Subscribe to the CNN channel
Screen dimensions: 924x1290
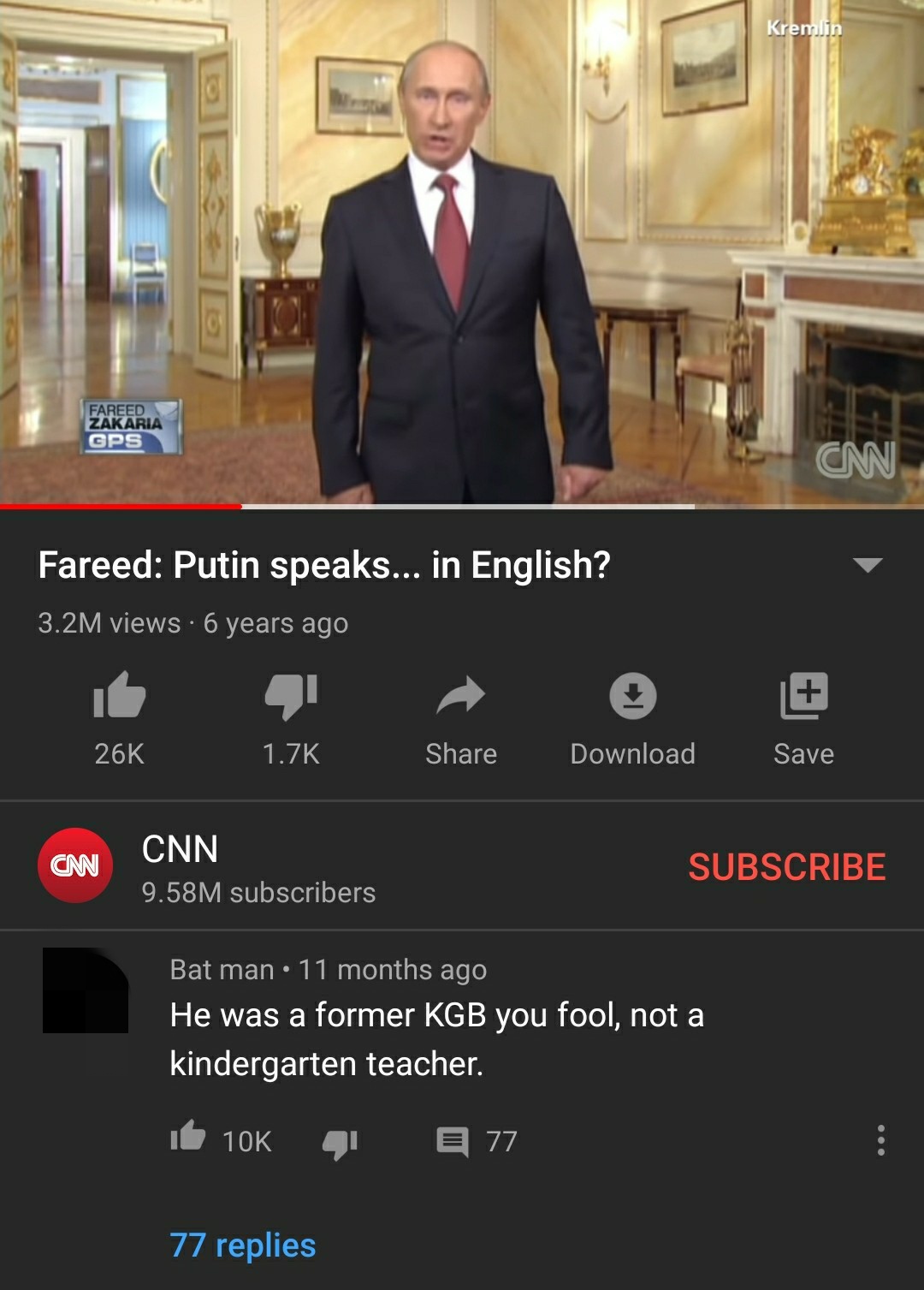tap(787, 866)
